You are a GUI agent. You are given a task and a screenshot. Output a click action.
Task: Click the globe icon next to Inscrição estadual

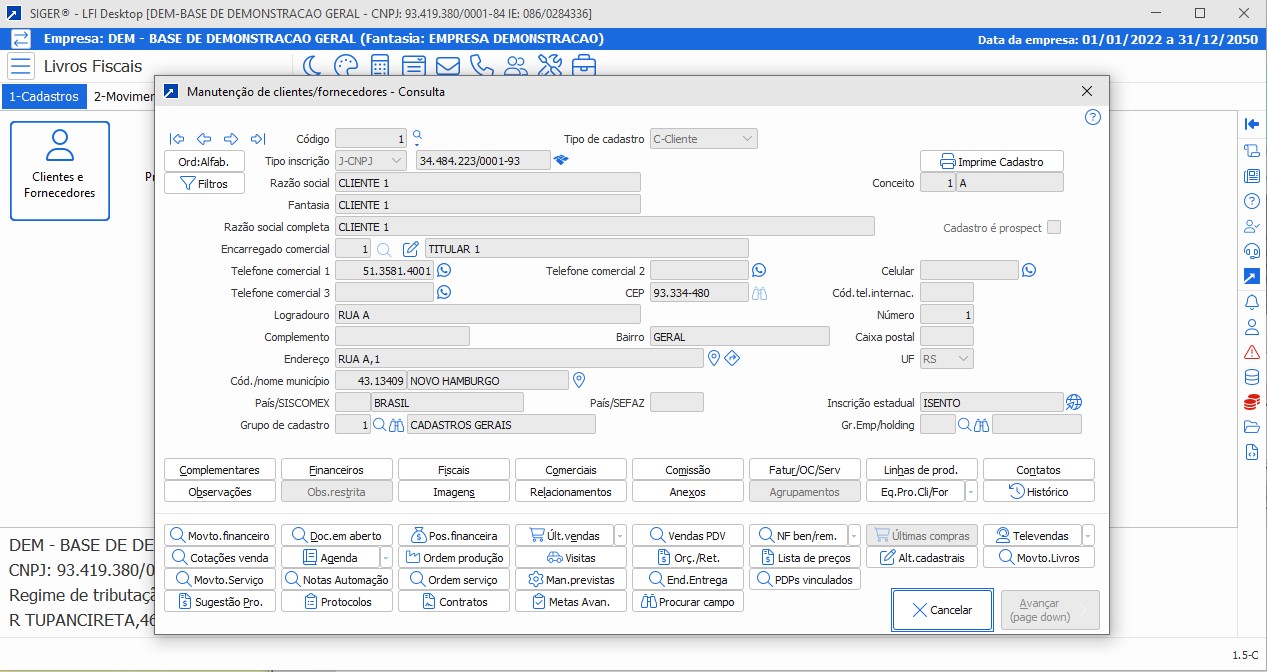pos(1074,402)
